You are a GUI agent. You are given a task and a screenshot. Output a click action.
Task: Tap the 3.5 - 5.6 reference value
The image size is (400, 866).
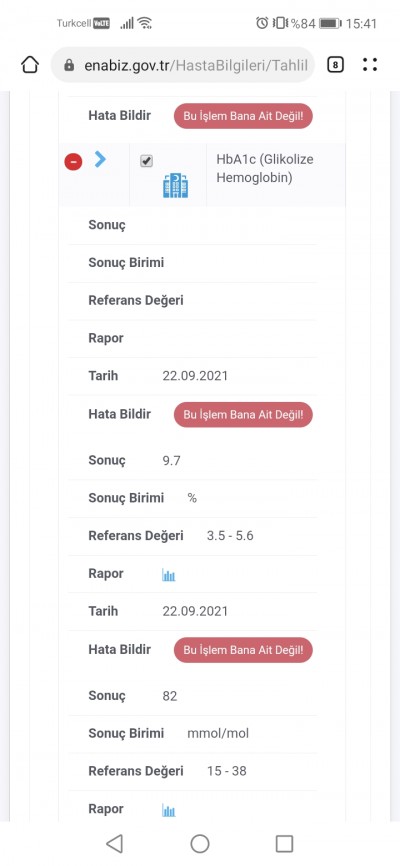230,536
